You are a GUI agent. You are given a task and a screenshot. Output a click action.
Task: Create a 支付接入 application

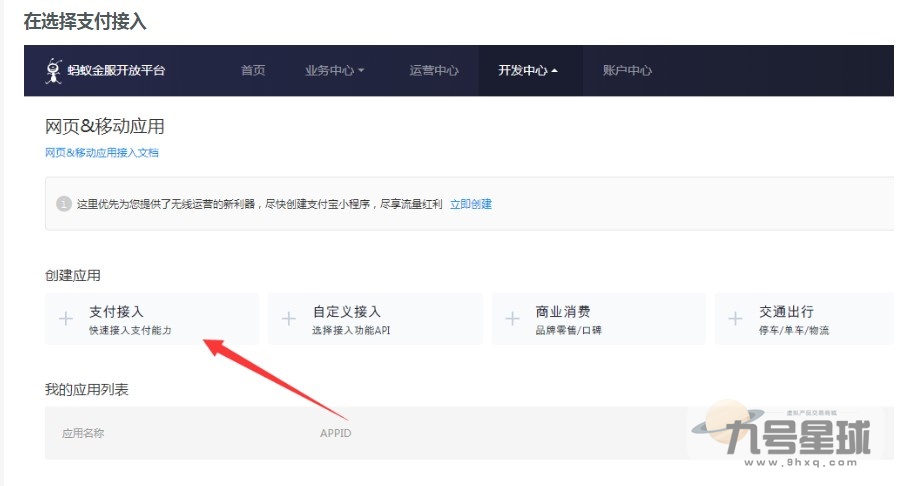tap(152, 319)
